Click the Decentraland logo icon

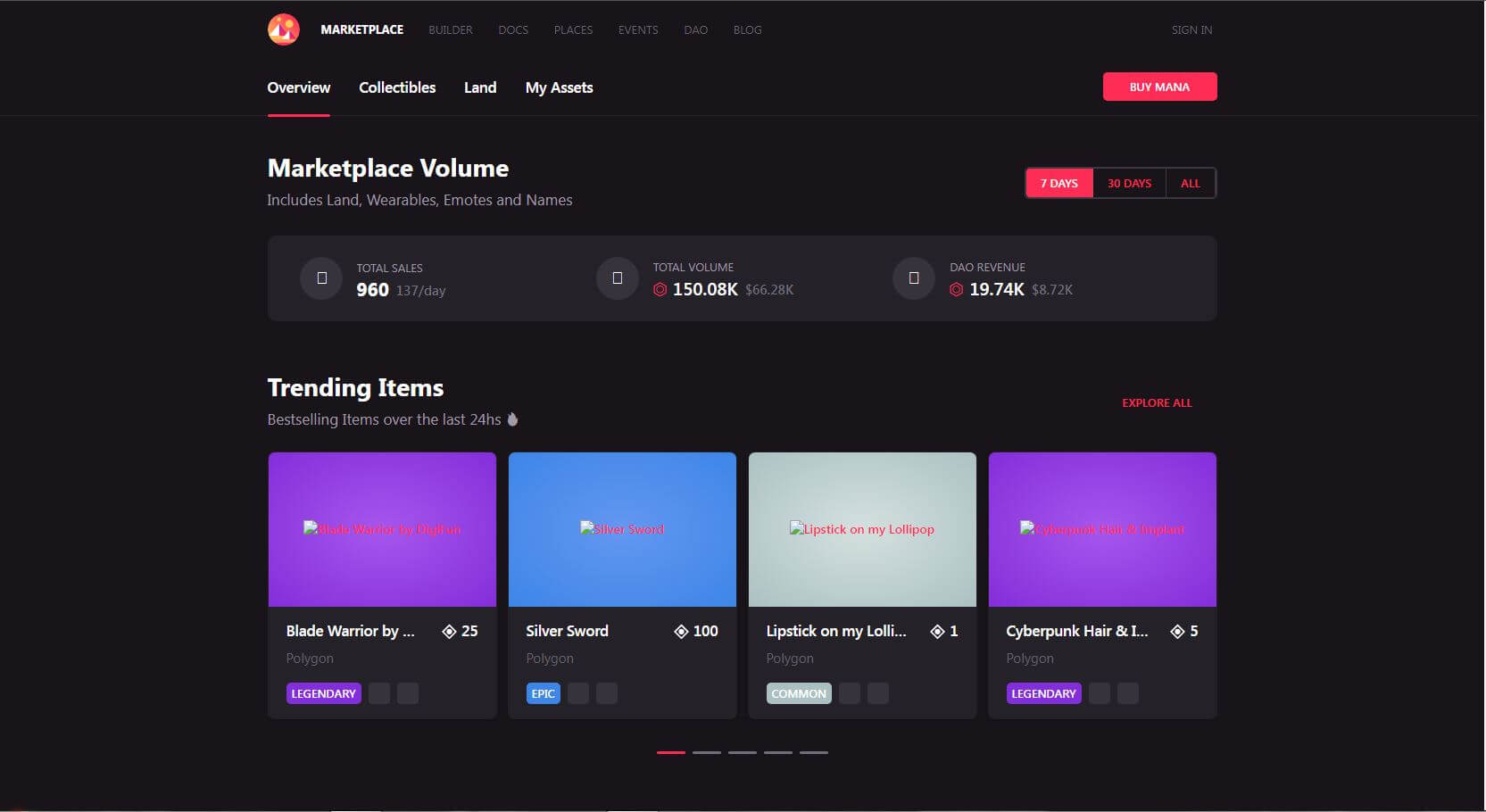coord(284,29)
